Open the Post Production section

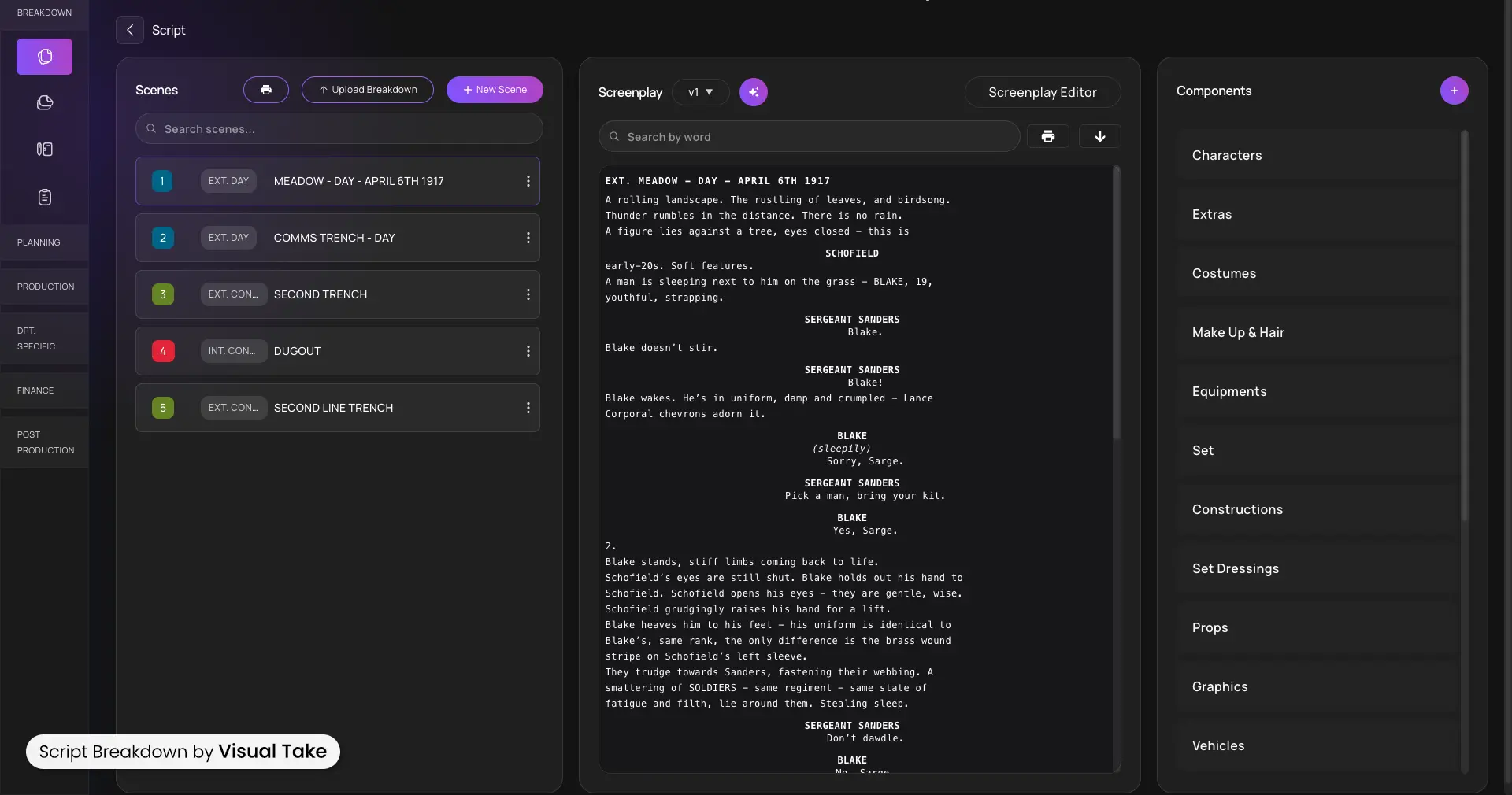tap(43, 442)
